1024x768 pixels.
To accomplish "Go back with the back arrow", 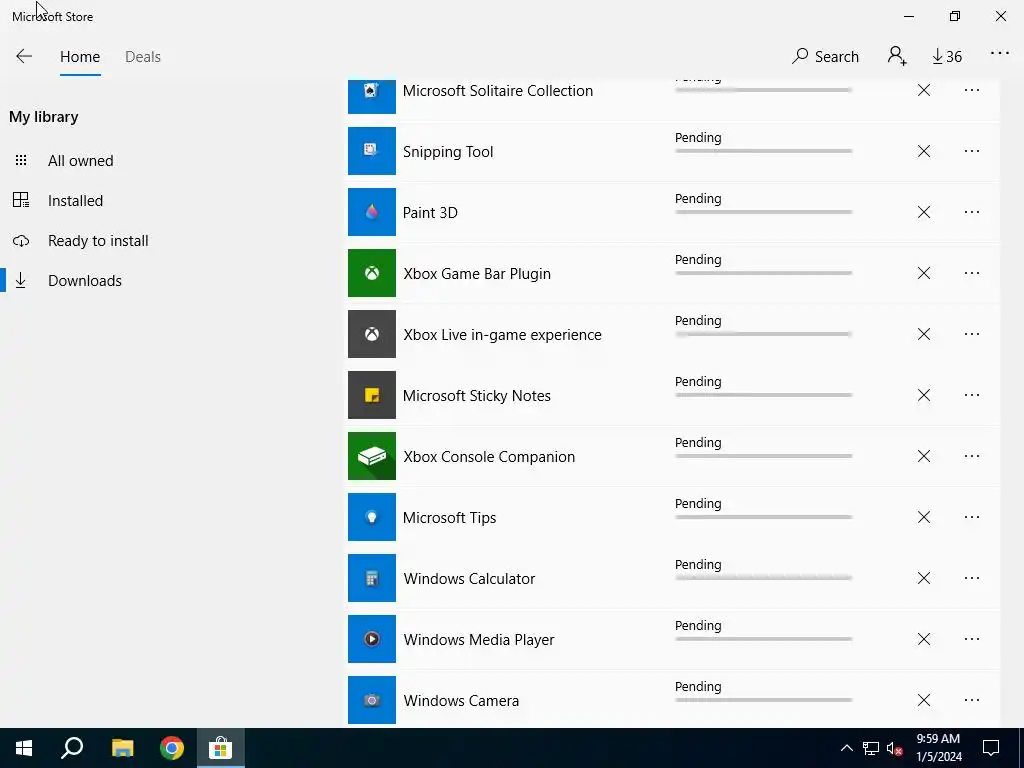I will coord(24,56).
